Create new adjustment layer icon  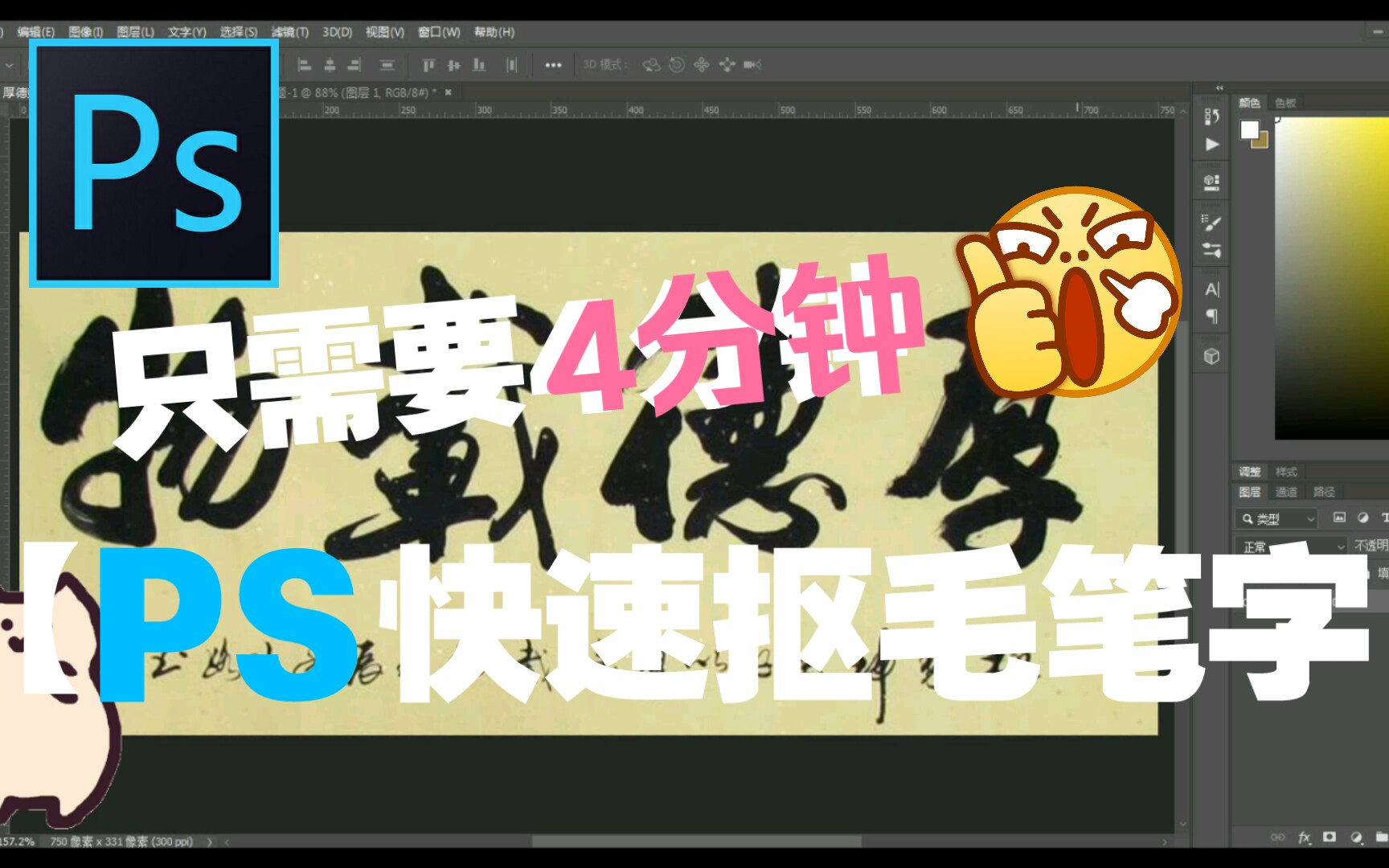click(x=1357, y=837)
